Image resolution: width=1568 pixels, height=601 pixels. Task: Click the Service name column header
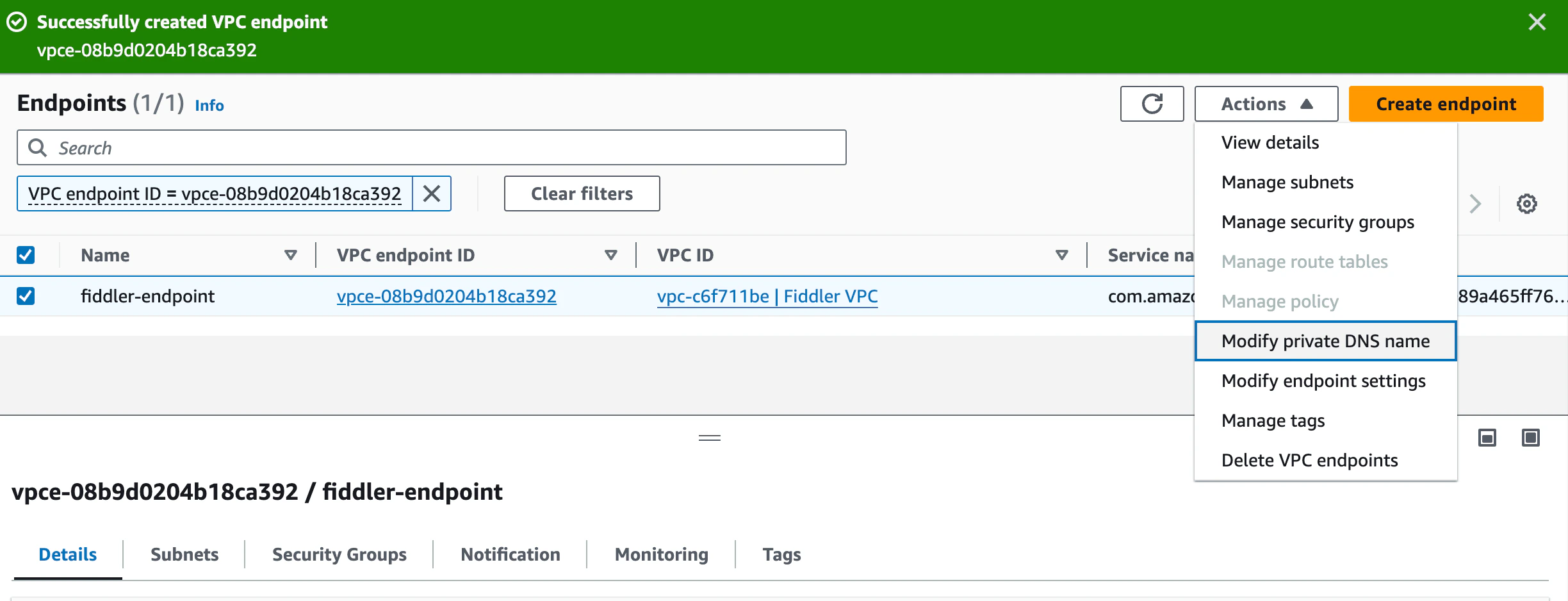(x=1150, y=255)
